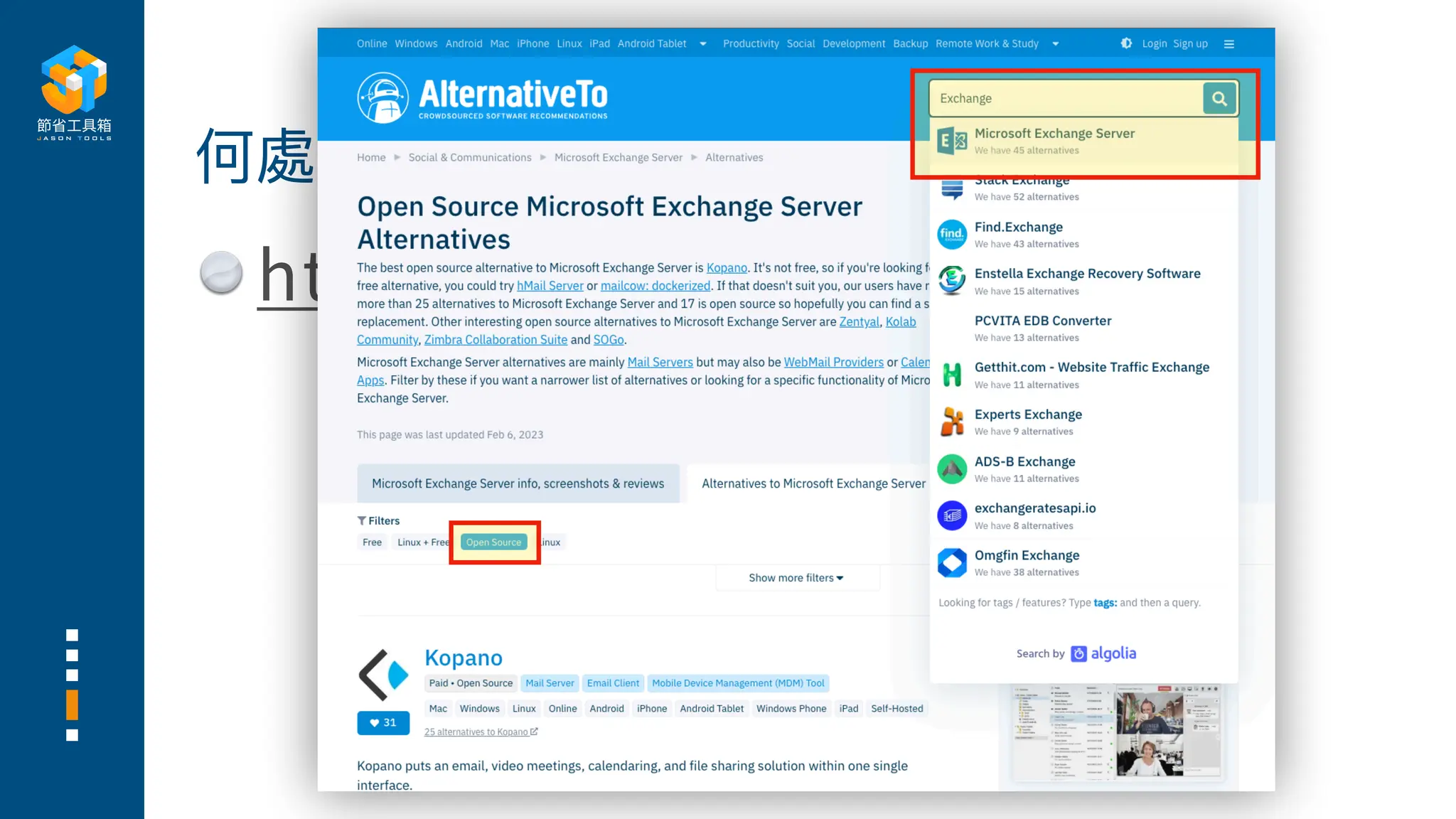The width and height of the screenshot is (1456, 819).
Task: Open the iPhone platform menu item
Action: click(533, 44)
